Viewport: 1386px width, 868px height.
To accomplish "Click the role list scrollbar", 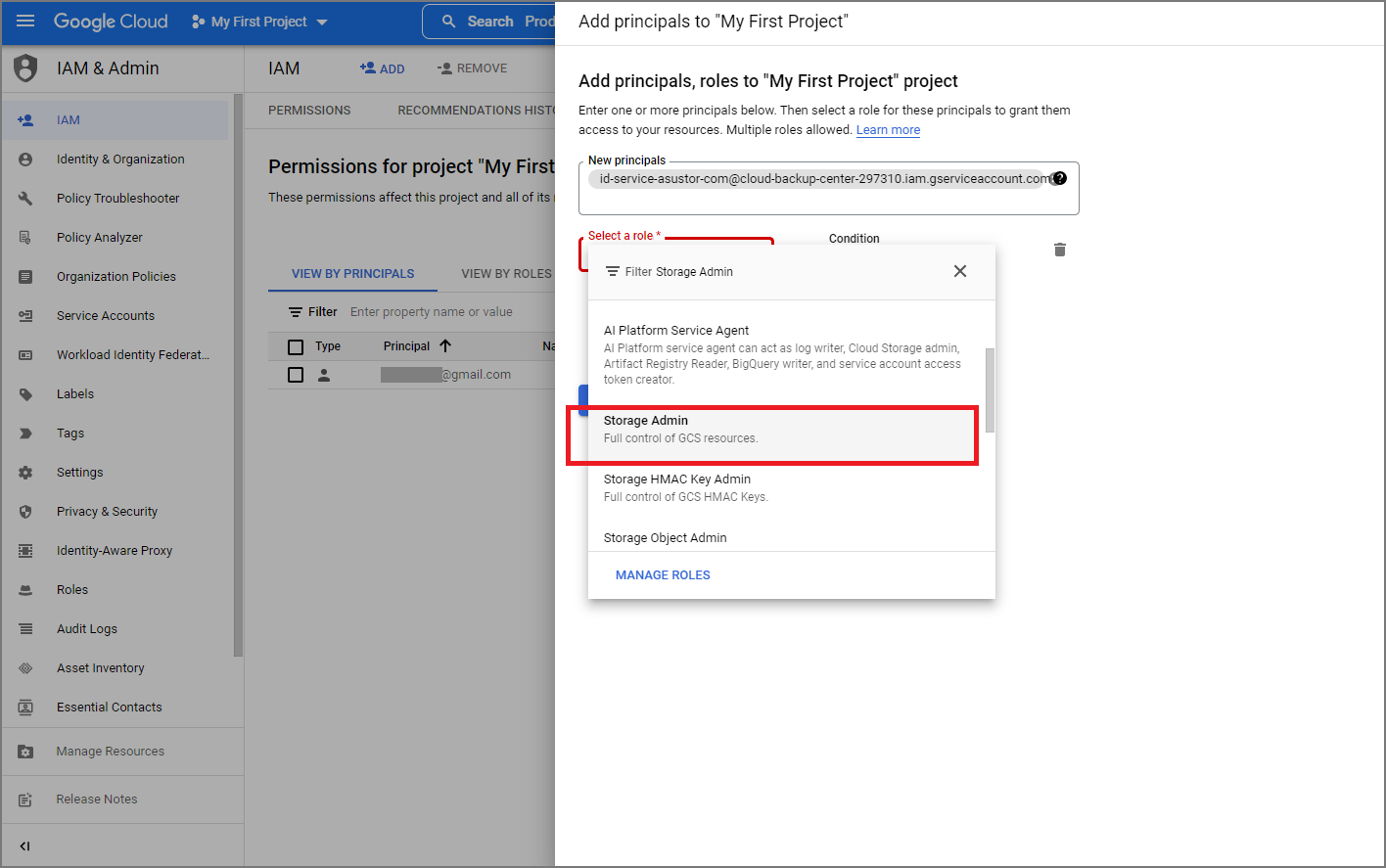I will click(x=990, y=389).
